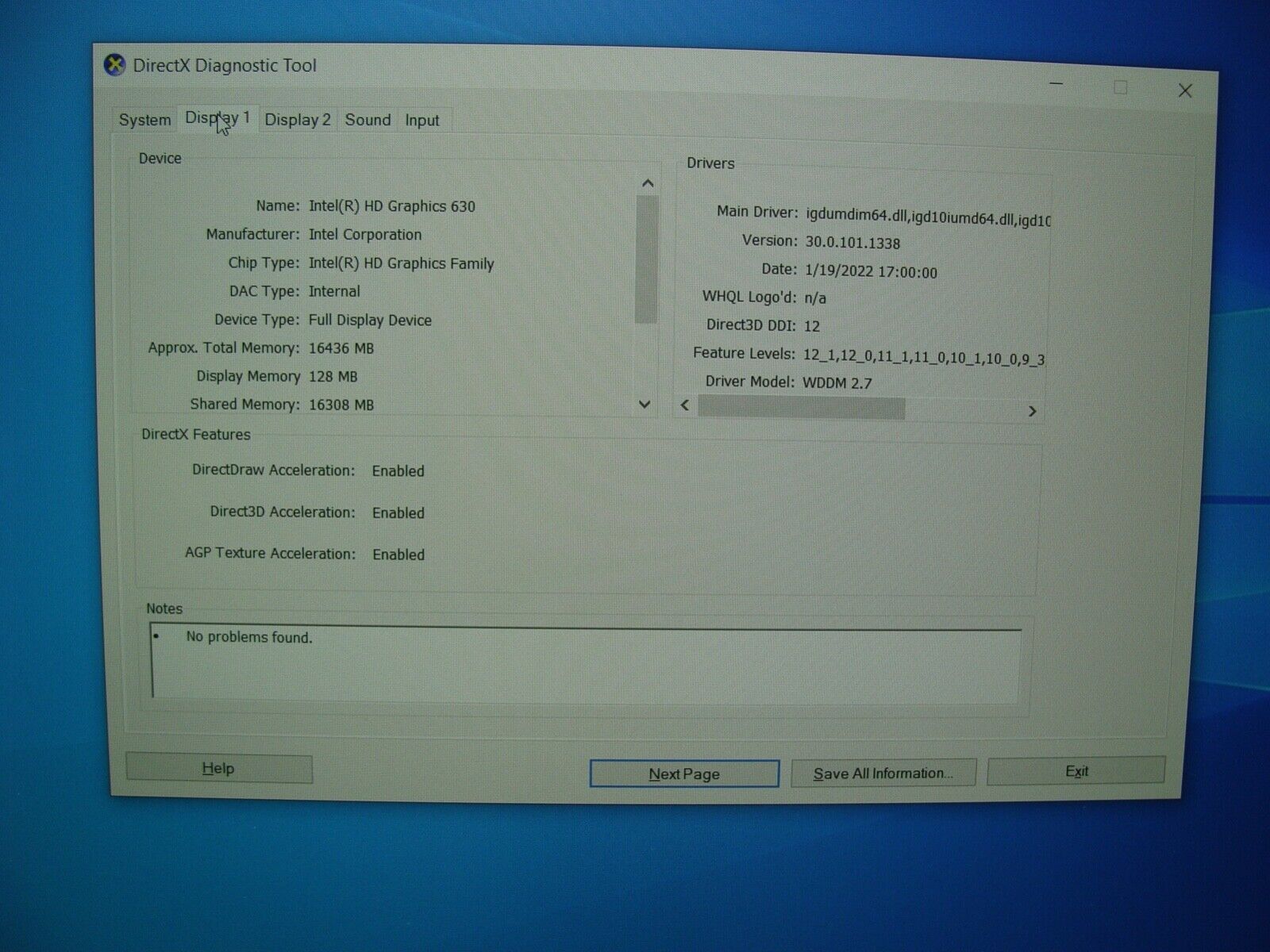Click driver version '30.0.101.1338'
1270x952 pixels.
tap(852, 243)
